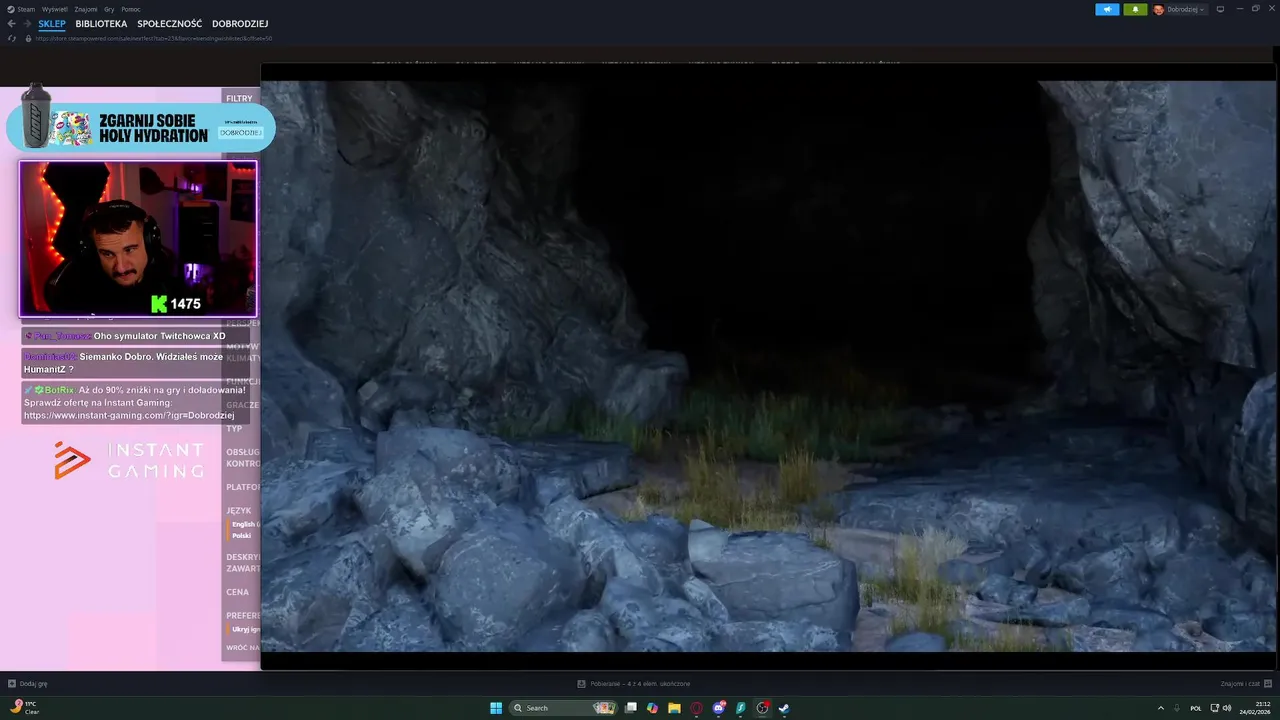Expand the CENA filter section
The image size is (1280, 720).
tap(237, 592)
